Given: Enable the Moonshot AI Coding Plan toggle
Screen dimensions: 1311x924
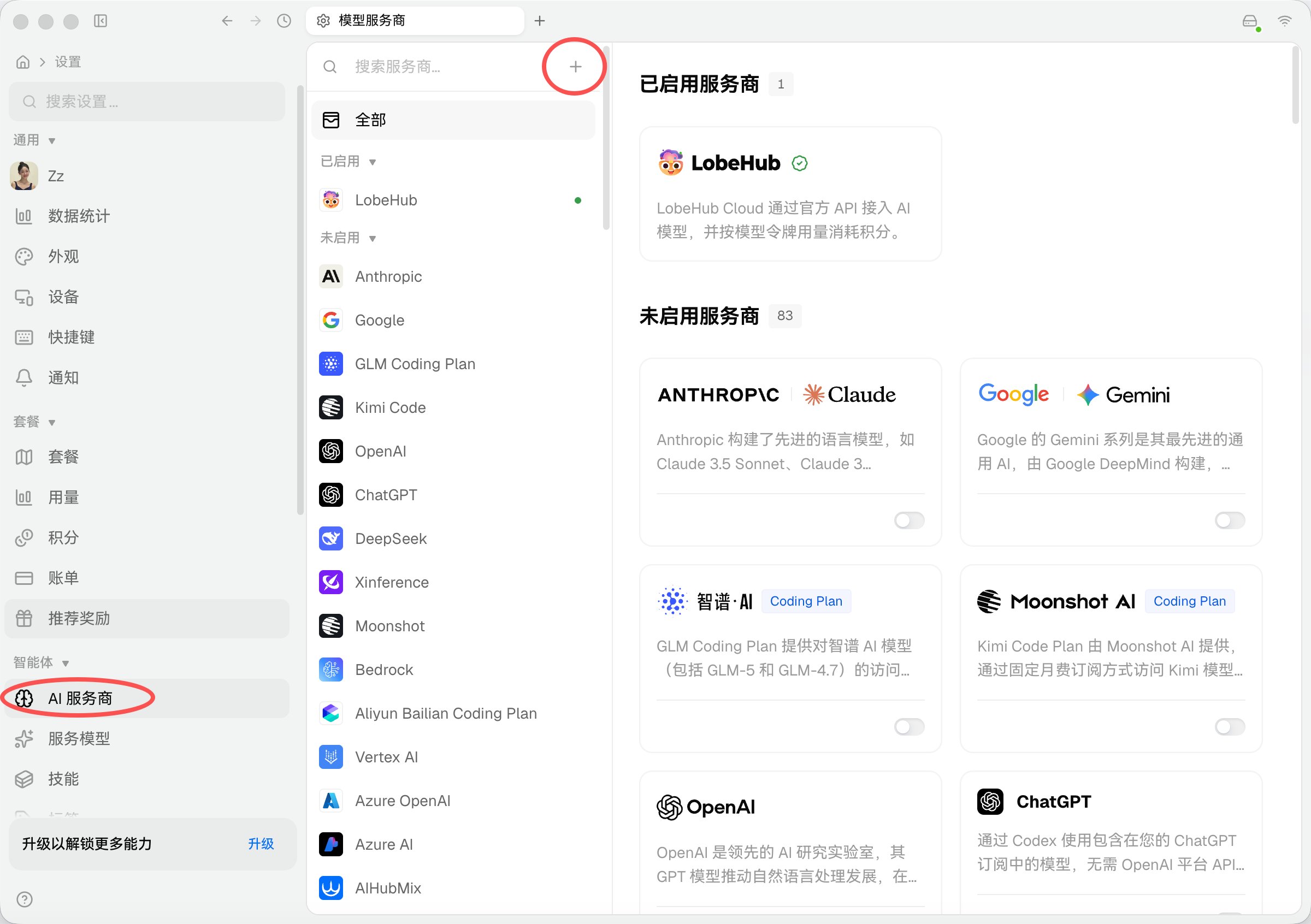Looking at the screenshot, I should 1230,726.
